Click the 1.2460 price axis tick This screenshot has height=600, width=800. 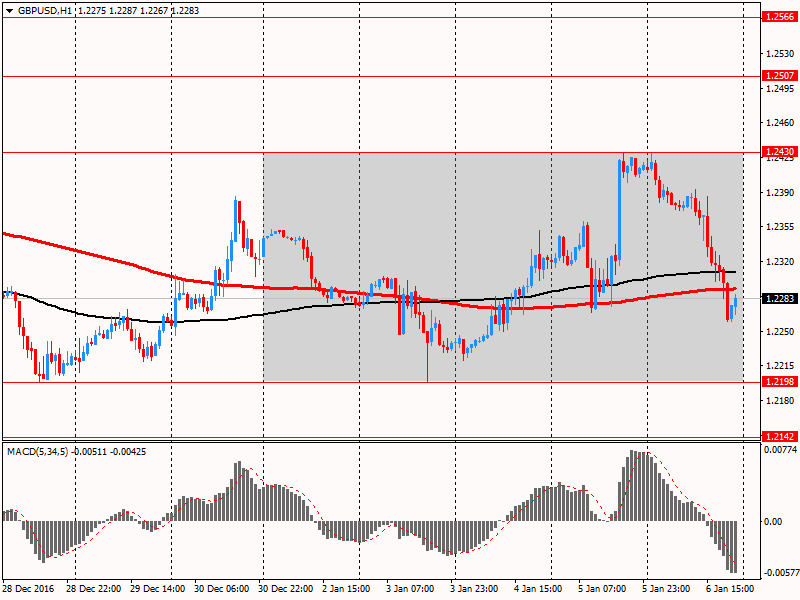(x=778, y=123)
